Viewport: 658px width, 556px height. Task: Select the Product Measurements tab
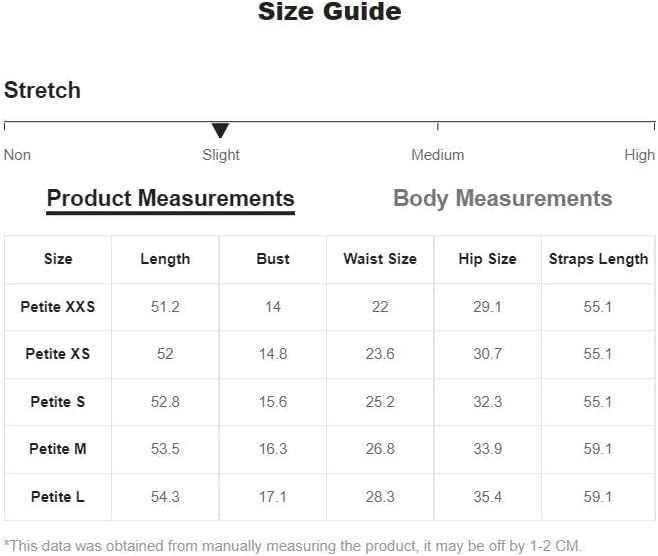(170, 198)
